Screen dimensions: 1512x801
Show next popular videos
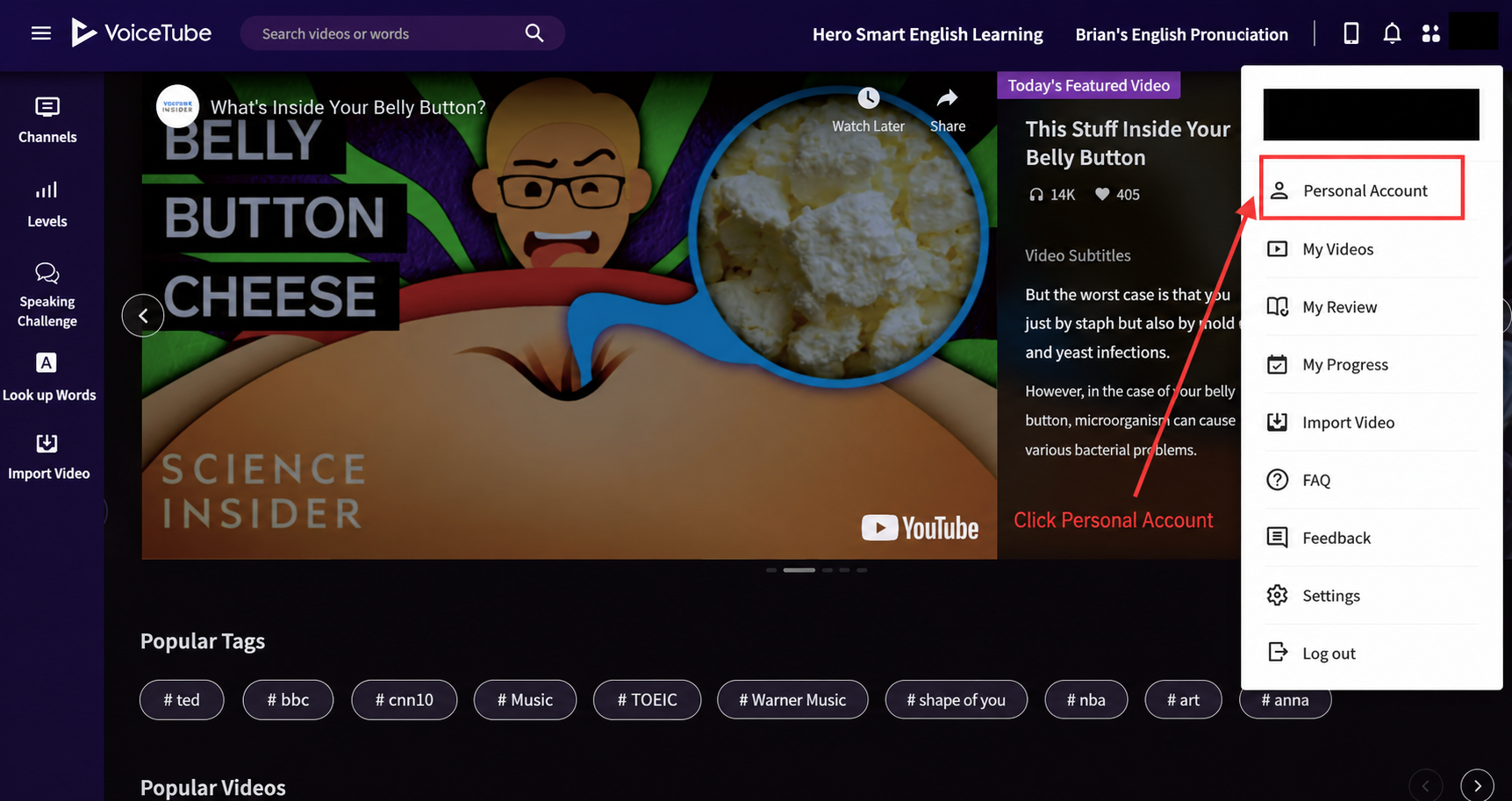[x=1478, y=785]
